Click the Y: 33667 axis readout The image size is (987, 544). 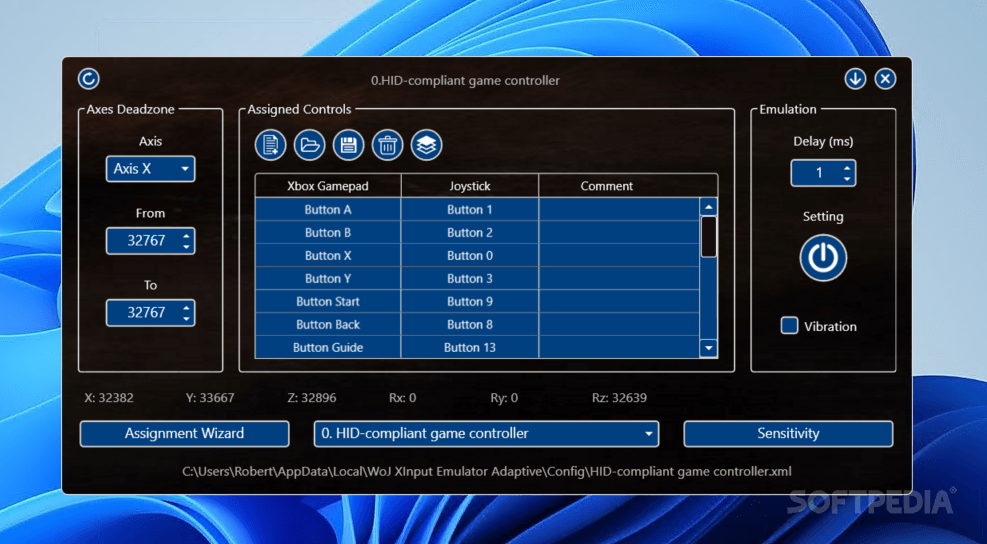coord(210,398)
